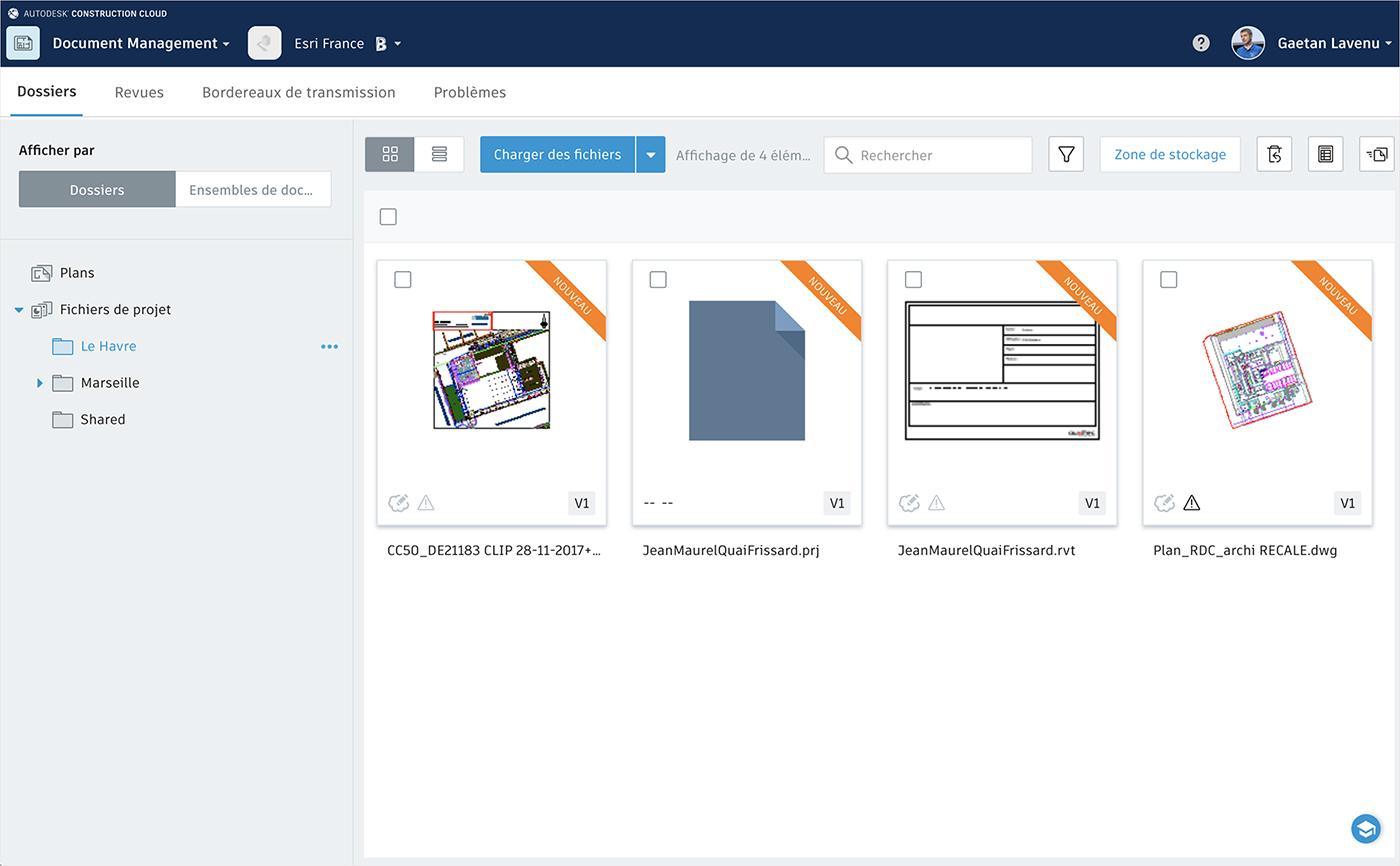Switch to grid thumbnail view
1400x866 pixels.
(x=390, y=154)
